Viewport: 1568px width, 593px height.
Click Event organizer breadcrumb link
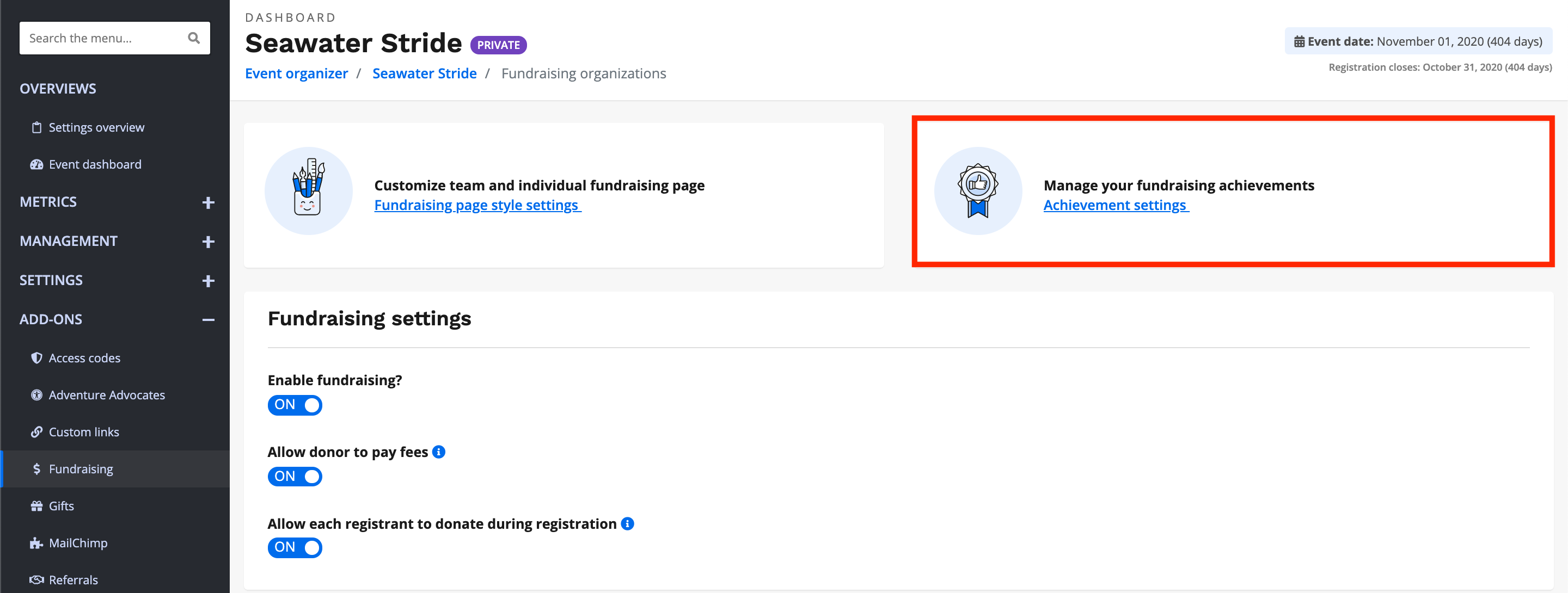click(x=296, y=73)
